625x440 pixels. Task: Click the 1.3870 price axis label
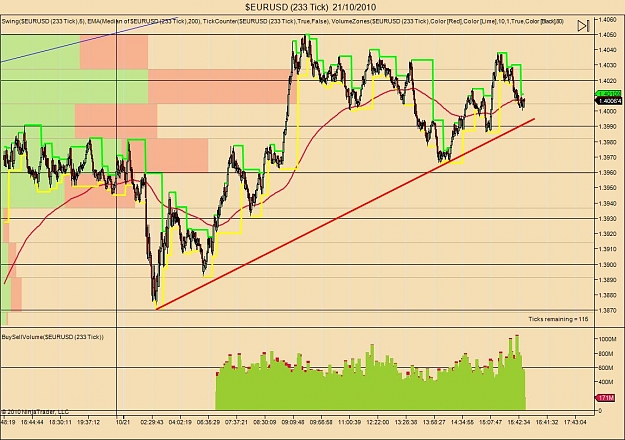(607, 310)
